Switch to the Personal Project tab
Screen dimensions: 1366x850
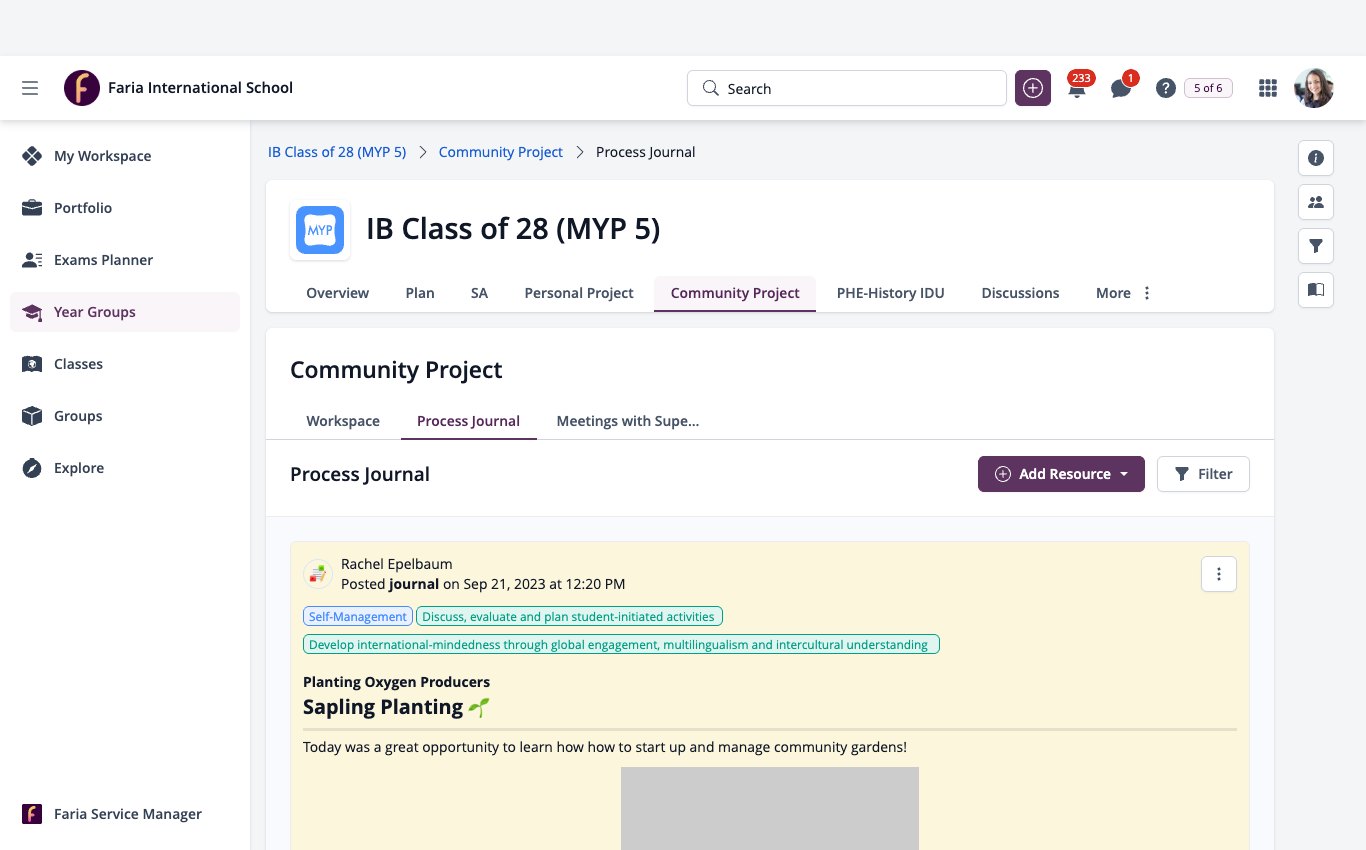(x=579, y=293)
